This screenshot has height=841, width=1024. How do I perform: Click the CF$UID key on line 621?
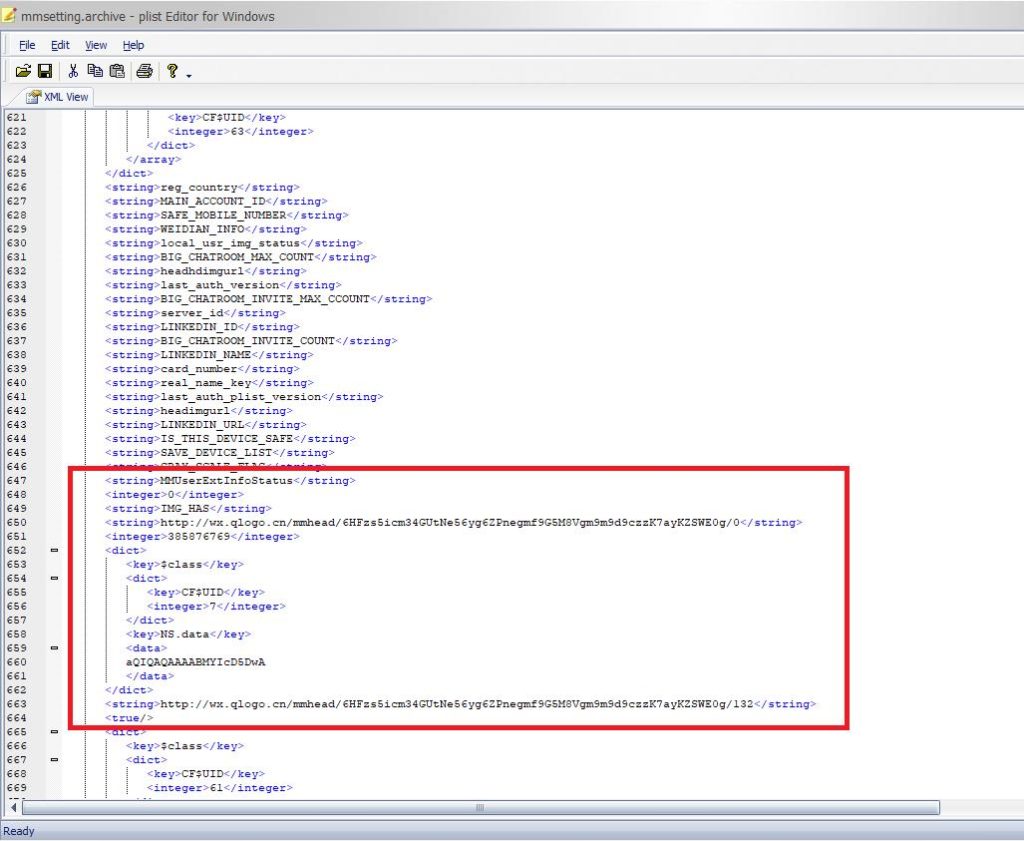click(x=227, y=118)
